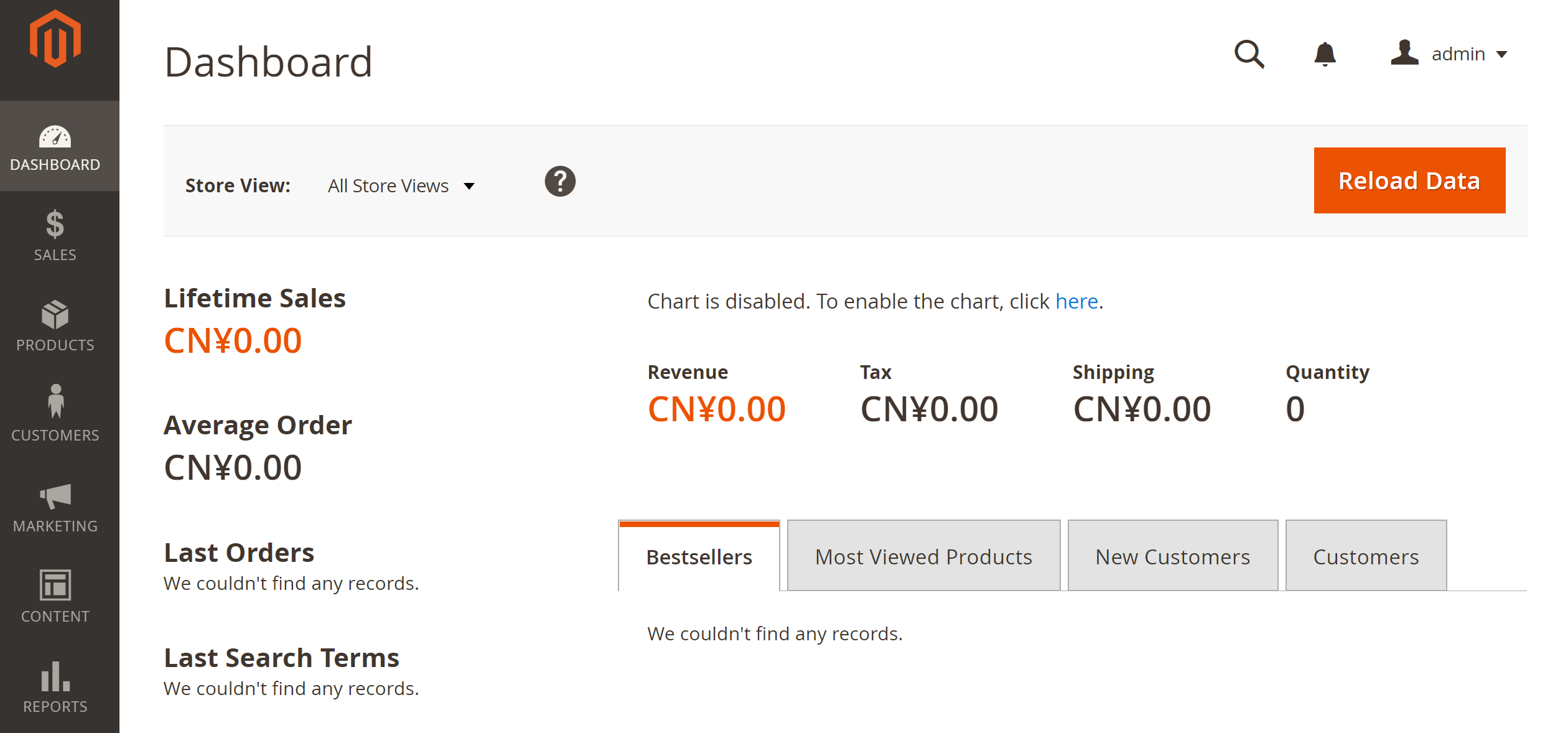Switch to Most Viewed Products tab
This screenshot has width=1568, height=733.
(x=923, y=556)
